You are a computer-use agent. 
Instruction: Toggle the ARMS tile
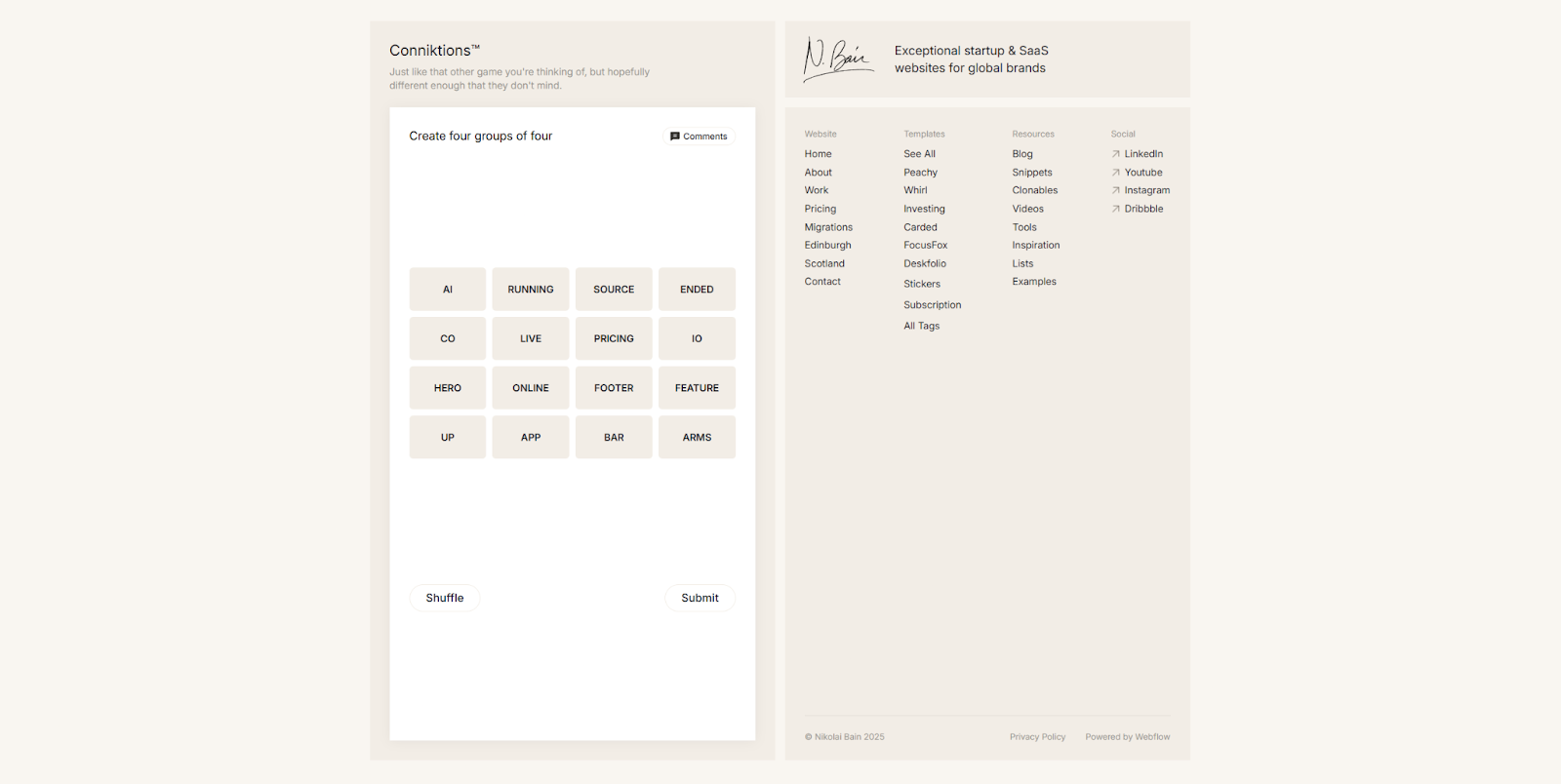(x=697, y=438)
